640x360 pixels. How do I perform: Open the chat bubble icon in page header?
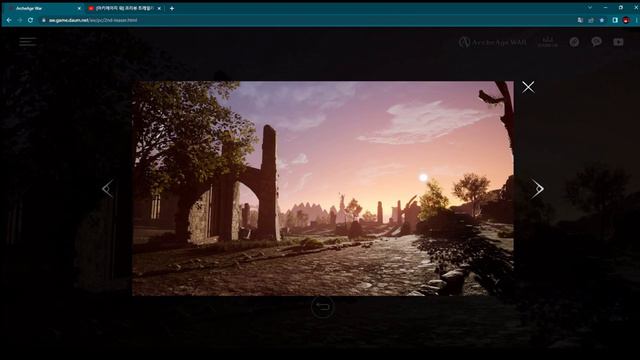596,42
